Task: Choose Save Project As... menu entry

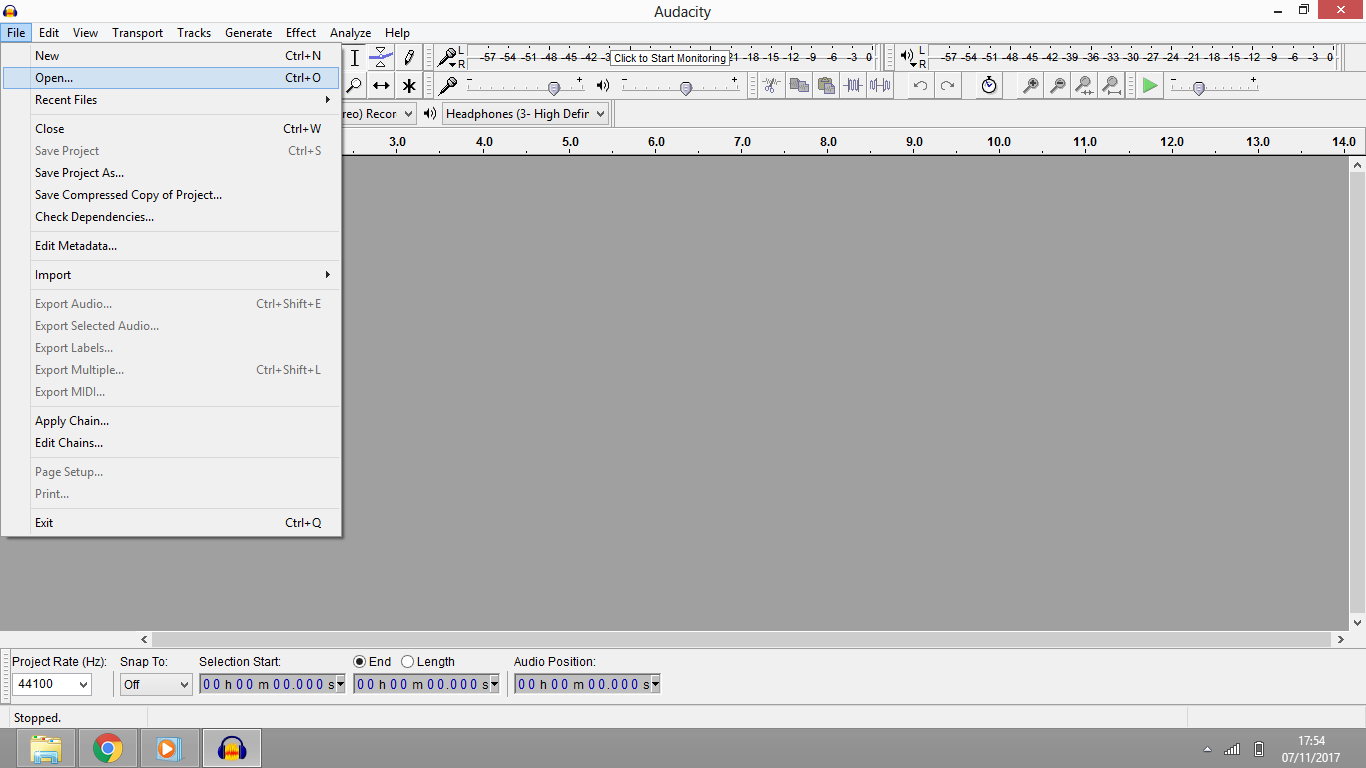Action: (x=171, y=173)
